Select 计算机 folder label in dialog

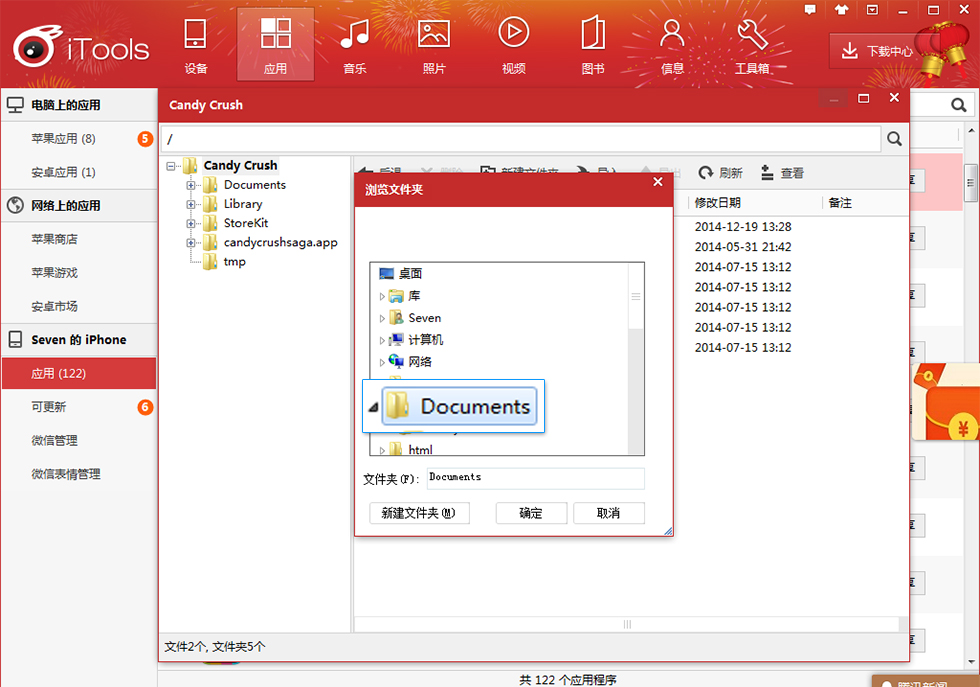(x=426, y=340)
